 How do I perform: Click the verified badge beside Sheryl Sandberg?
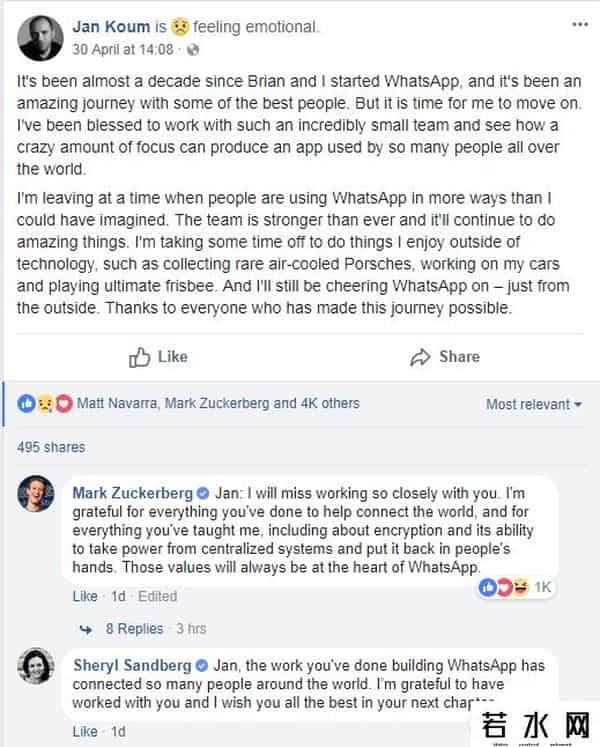click(201, 665)
